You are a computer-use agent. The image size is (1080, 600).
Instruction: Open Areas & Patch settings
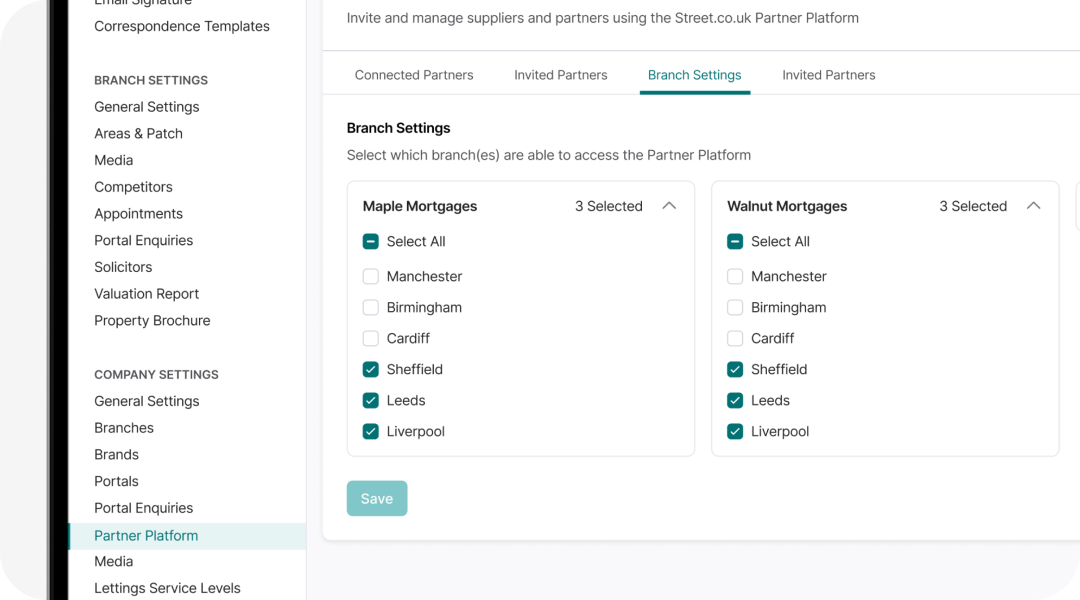tap(138, 133)
